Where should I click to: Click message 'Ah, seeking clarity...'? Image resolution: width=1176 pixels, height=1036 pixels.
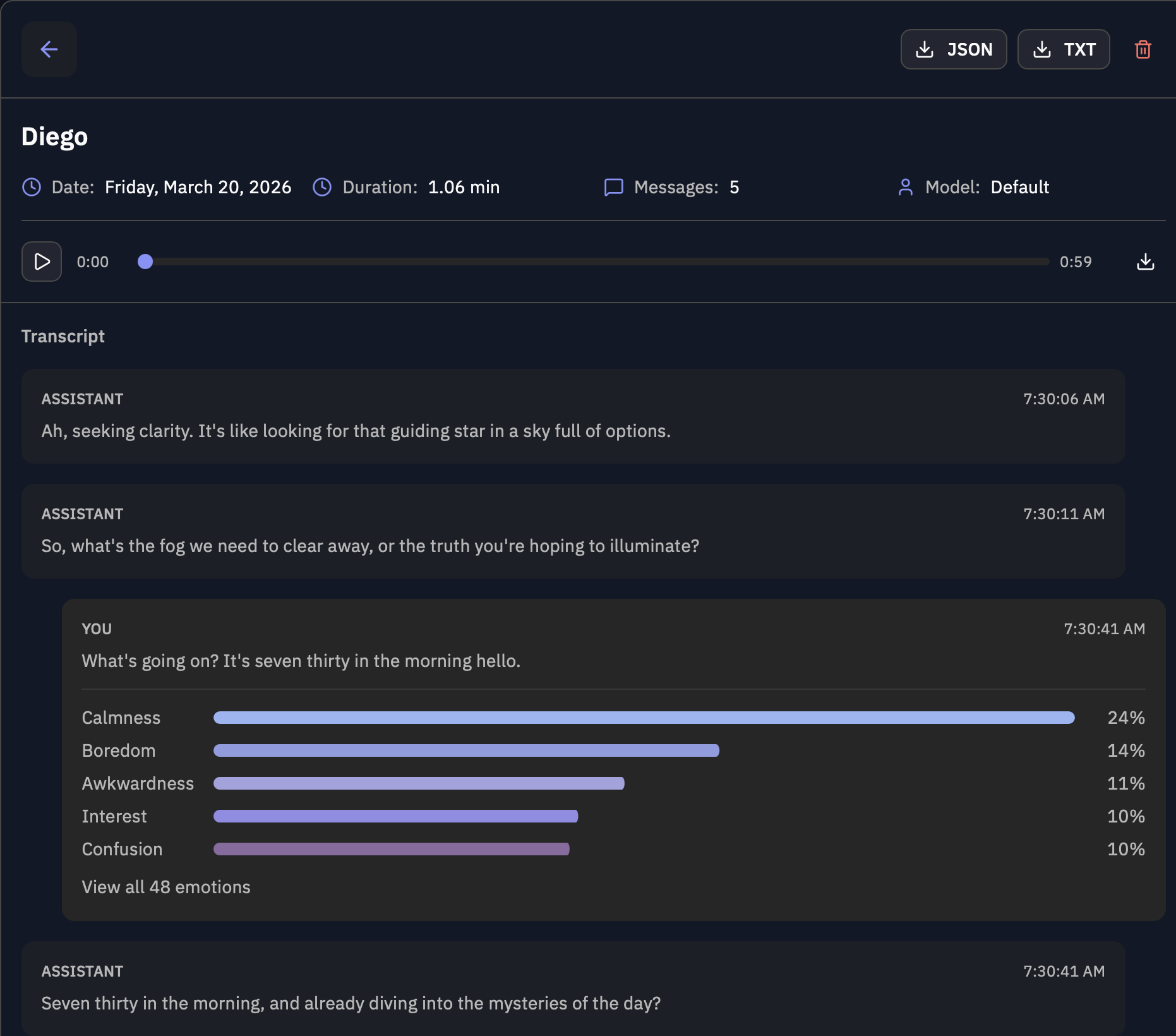[x=356, y=431]
